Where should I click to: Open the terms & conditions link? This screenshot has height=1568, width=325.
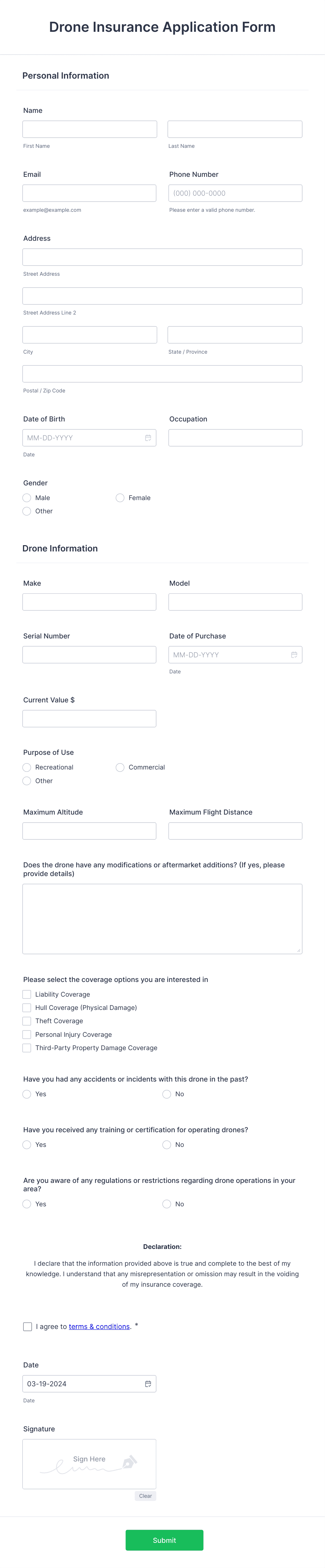99,1326
